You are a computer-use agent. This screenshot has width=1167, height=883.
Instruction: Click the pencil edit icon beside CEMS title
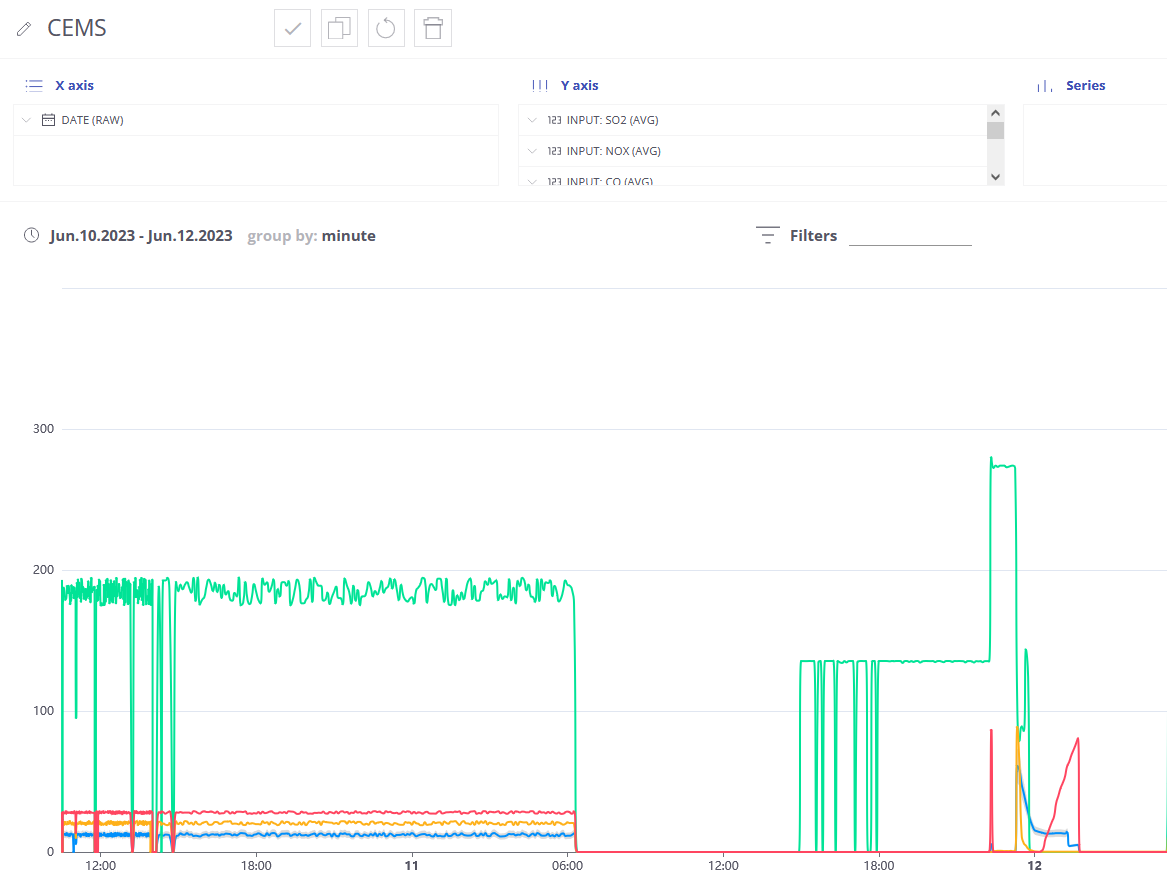(x=22, y=28)
